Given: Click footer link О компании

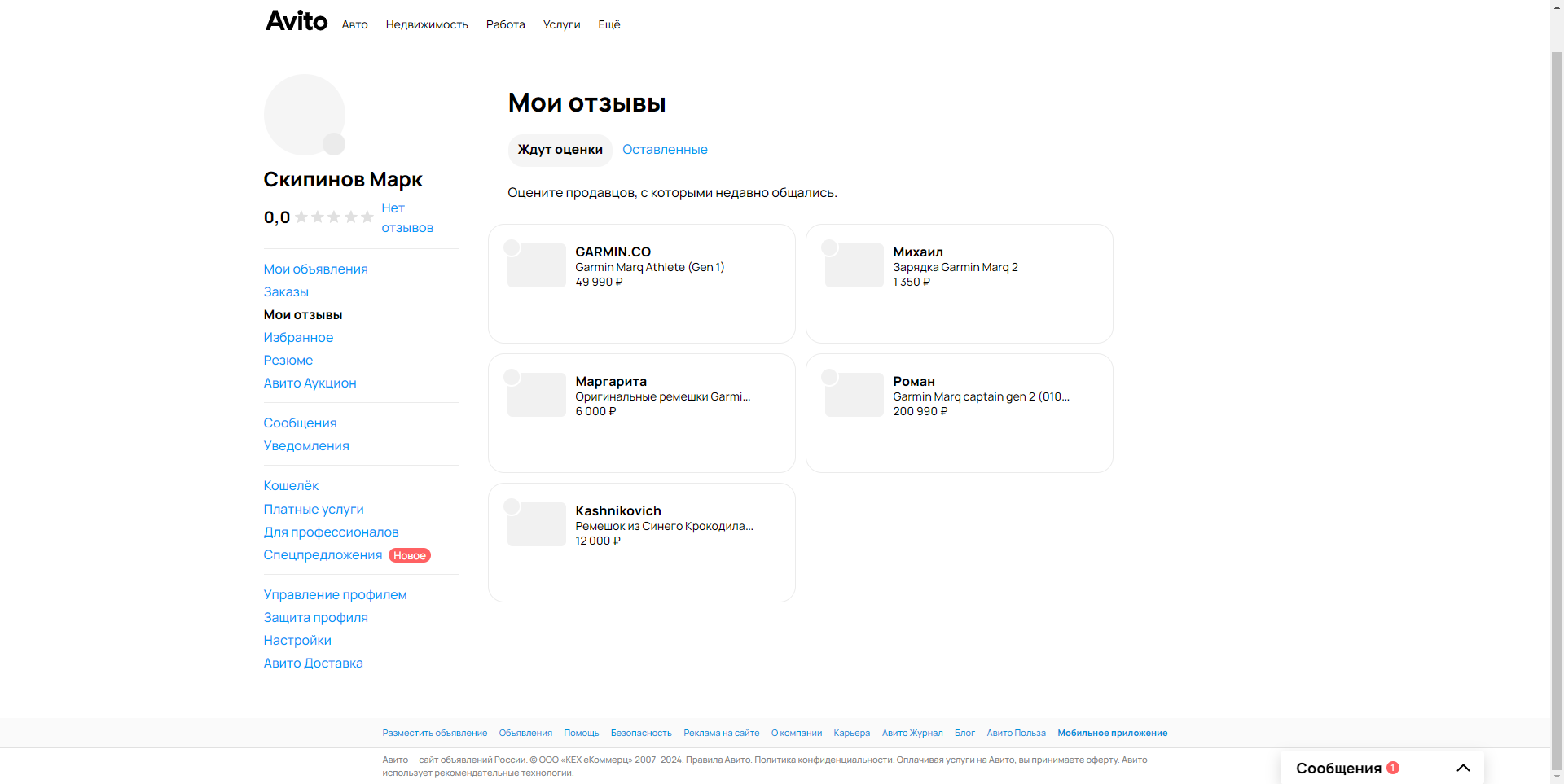Looking at the screenshot, I should pos(797,734).
